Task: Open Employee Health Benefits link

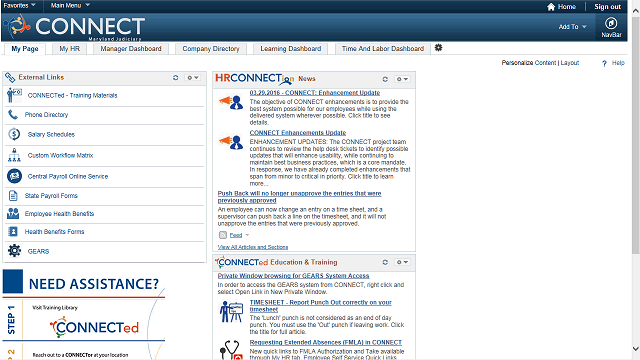Action: [59, 213]
